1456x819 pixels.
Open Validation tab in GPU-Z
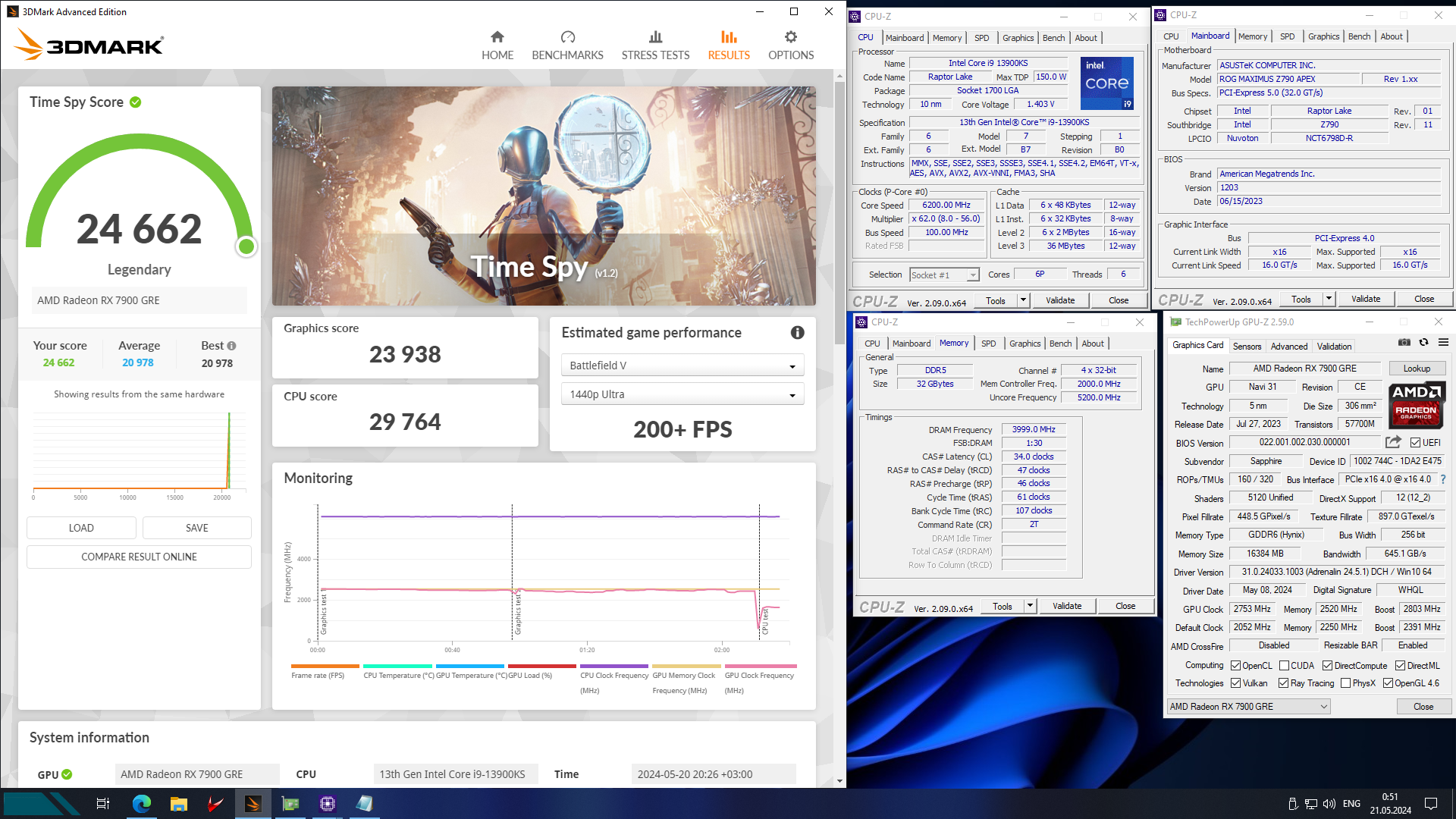click(1334, 347)
